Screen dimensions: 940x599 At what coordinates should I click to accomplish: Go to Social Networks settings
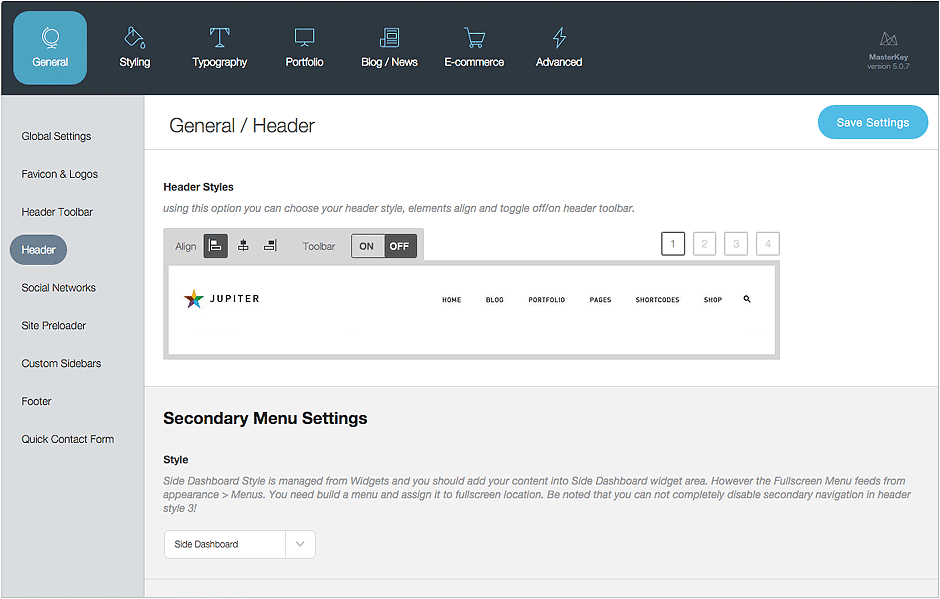tap(59, 288)
